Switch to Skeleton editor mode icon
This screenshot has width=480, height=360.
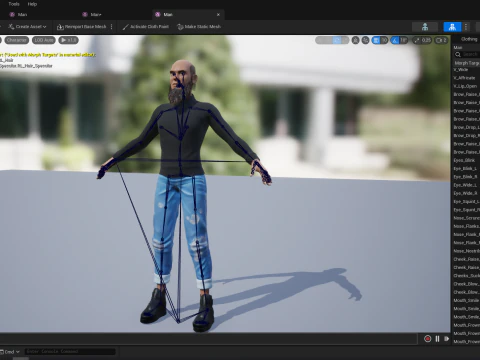pos(425,27)
